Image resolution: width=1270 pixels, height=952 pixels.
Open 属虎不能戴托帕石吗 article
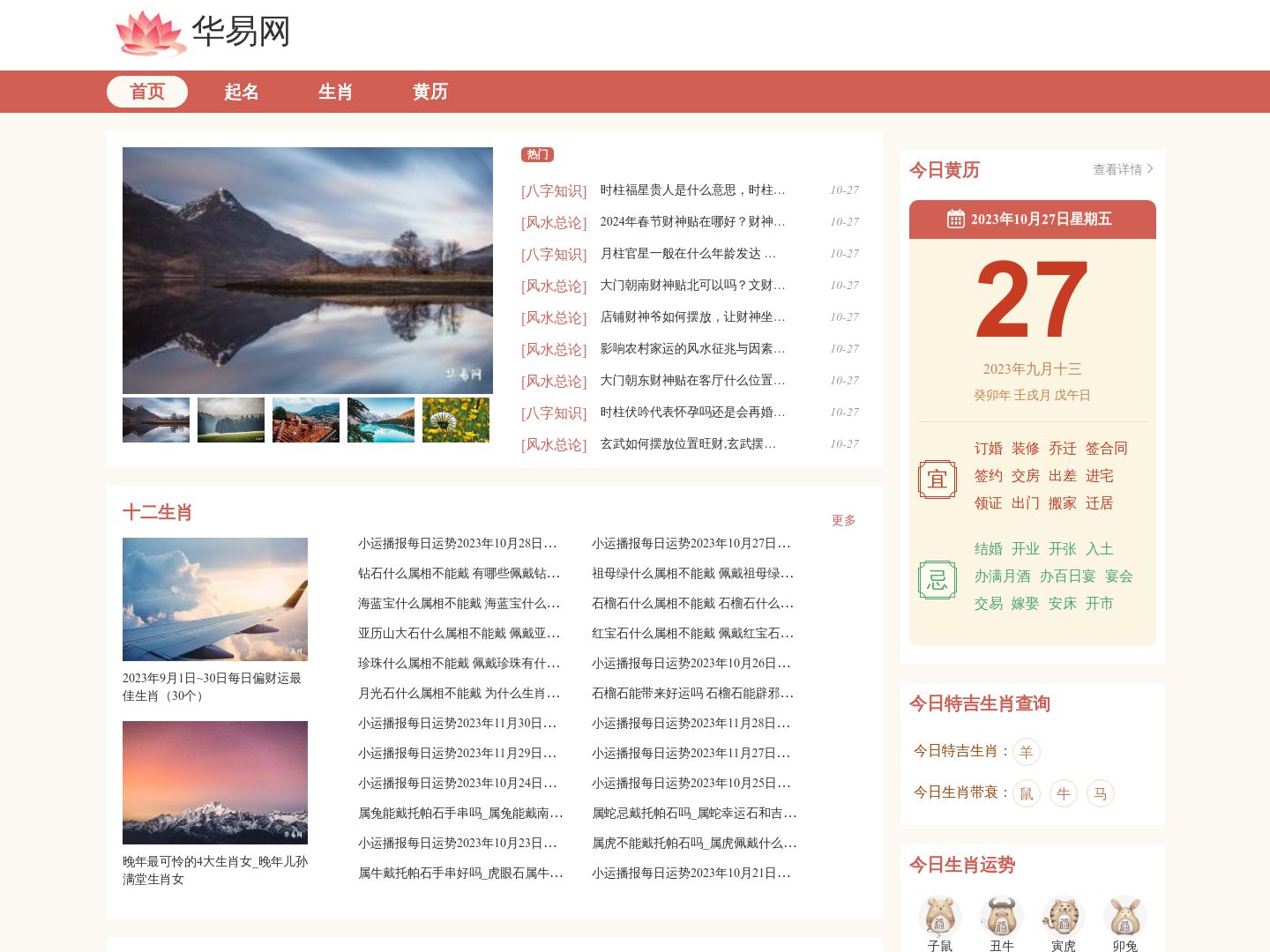(694, 844)
